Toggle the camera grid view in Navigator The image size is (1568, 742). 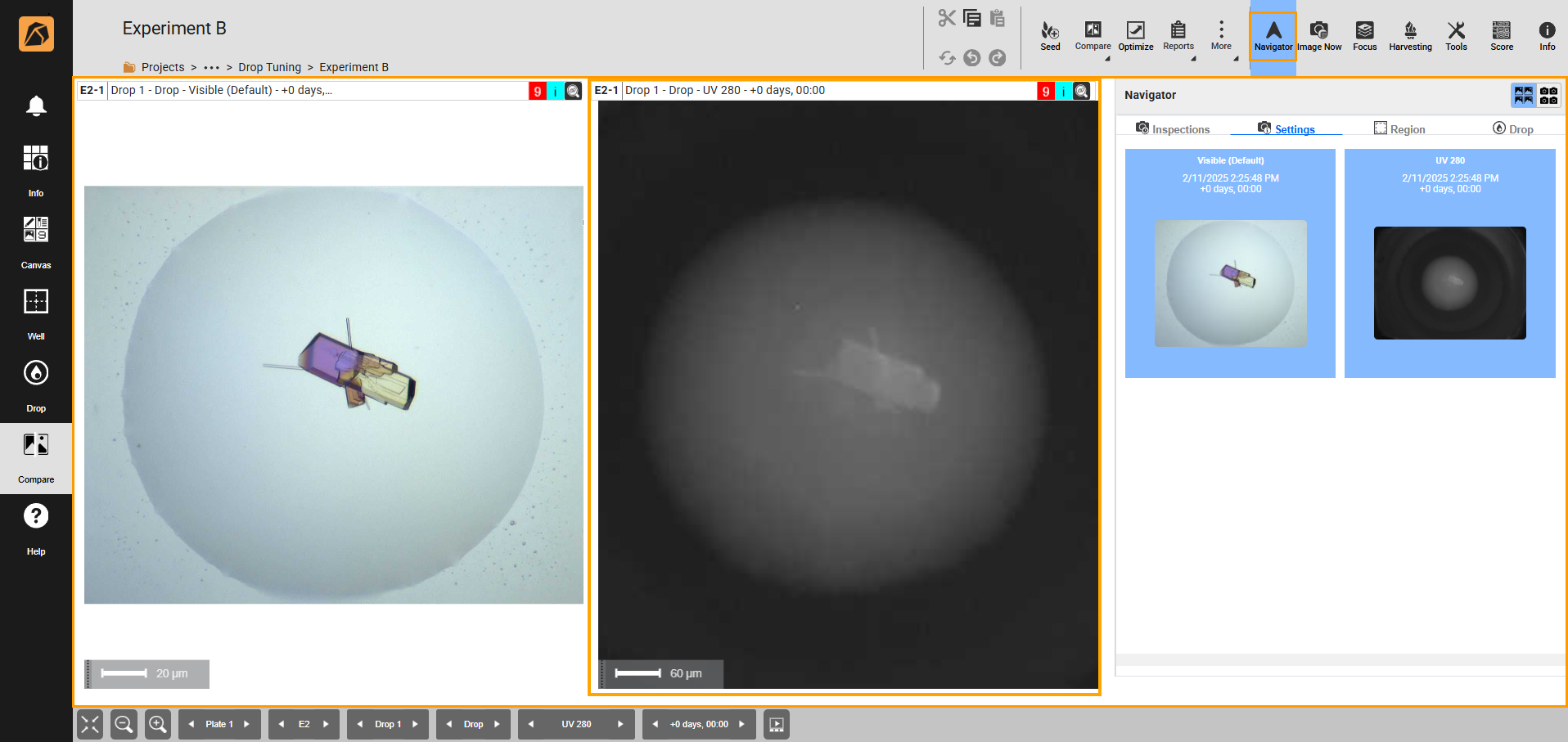pyautogui.click(x=1548, y=96)
